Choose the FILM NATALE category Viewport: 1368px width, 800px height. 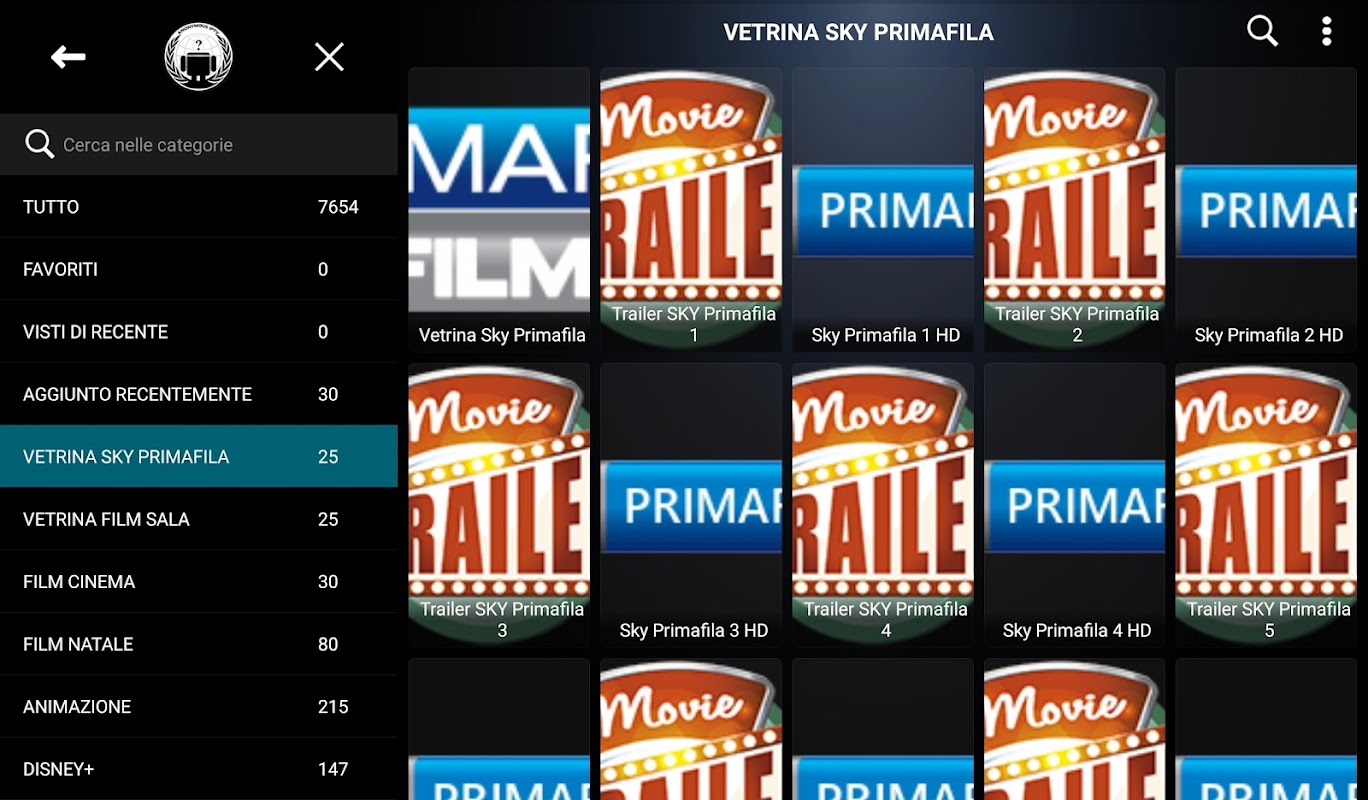coord(199,644)
